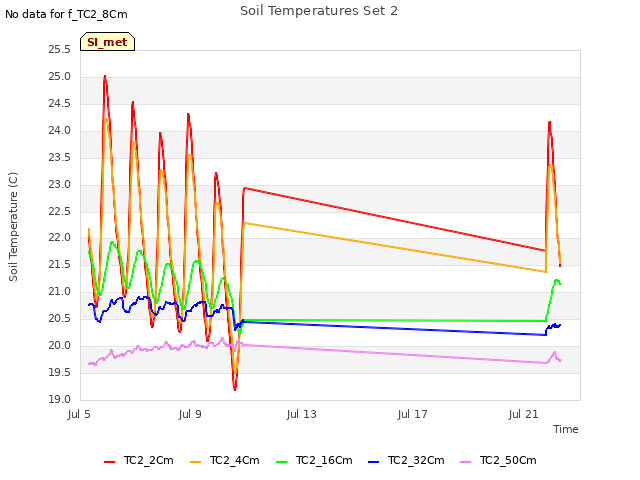
Task: Click the 25.0 y-axis label
Action: (x=60, y=76)
